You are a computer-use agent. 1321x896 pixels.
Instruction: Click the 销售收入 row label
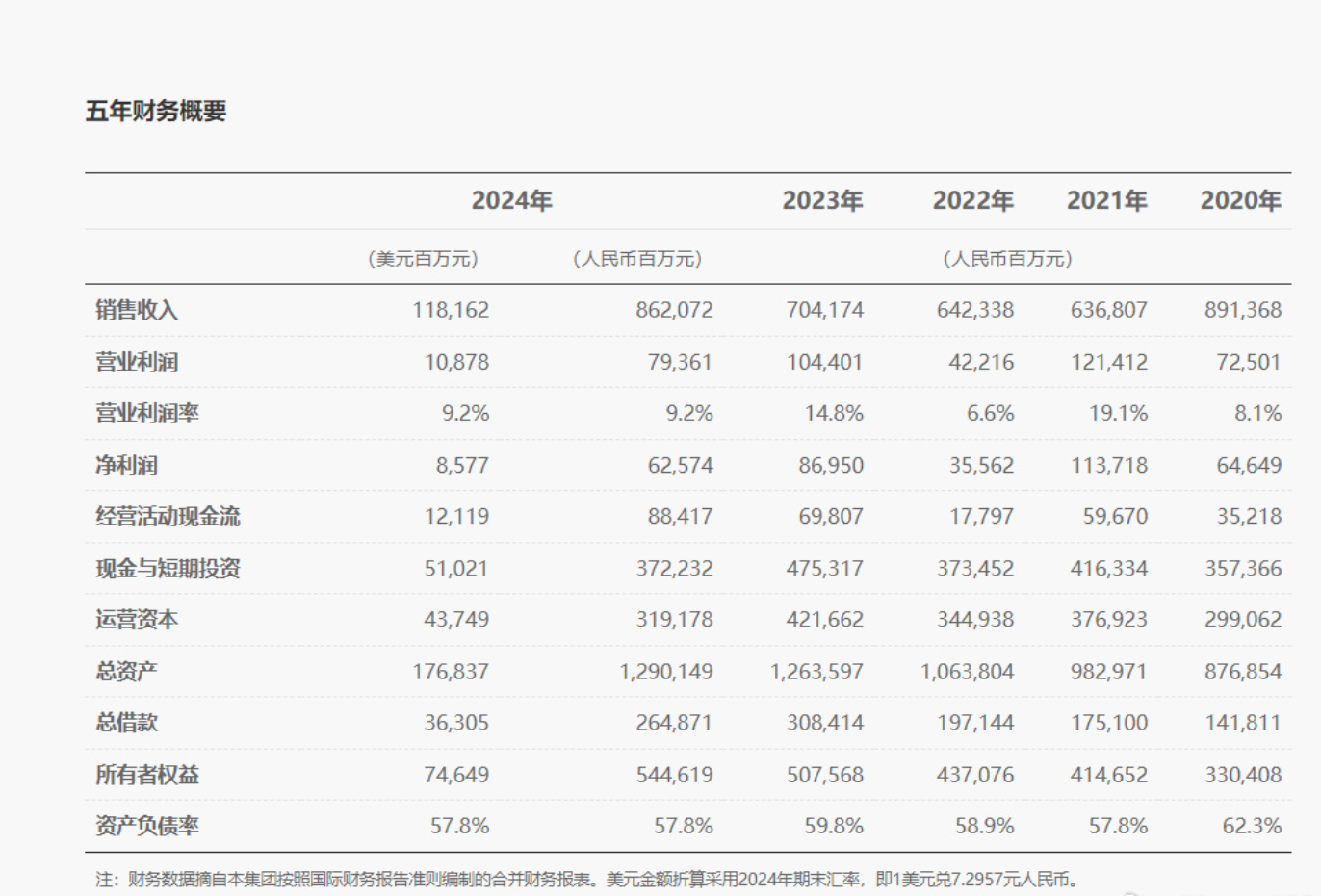coord(137,310)
